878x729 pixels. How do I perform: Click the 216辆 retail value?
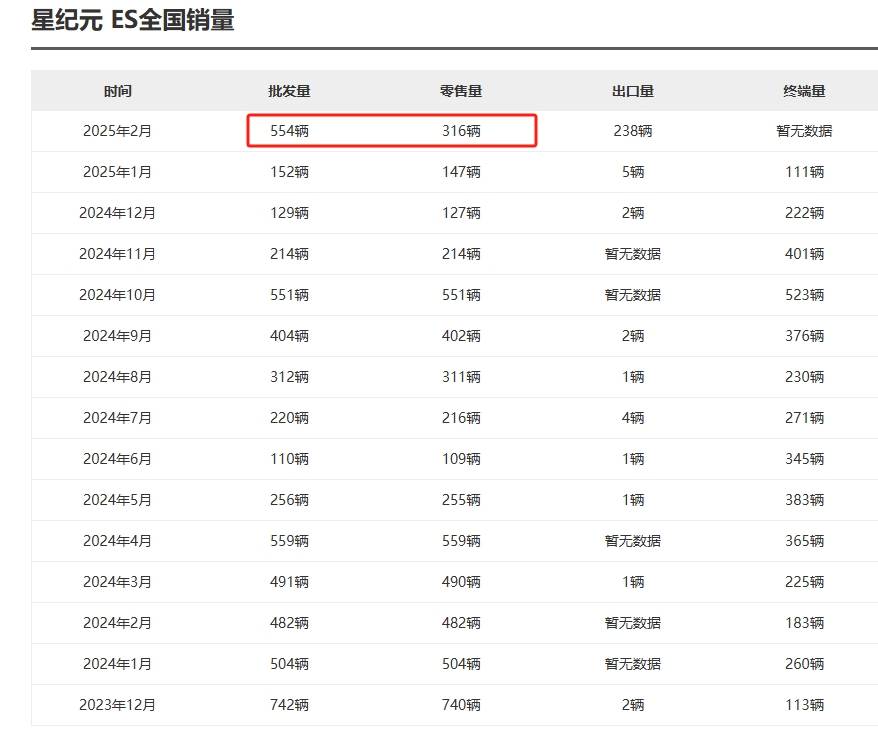(x=461, y=418)
